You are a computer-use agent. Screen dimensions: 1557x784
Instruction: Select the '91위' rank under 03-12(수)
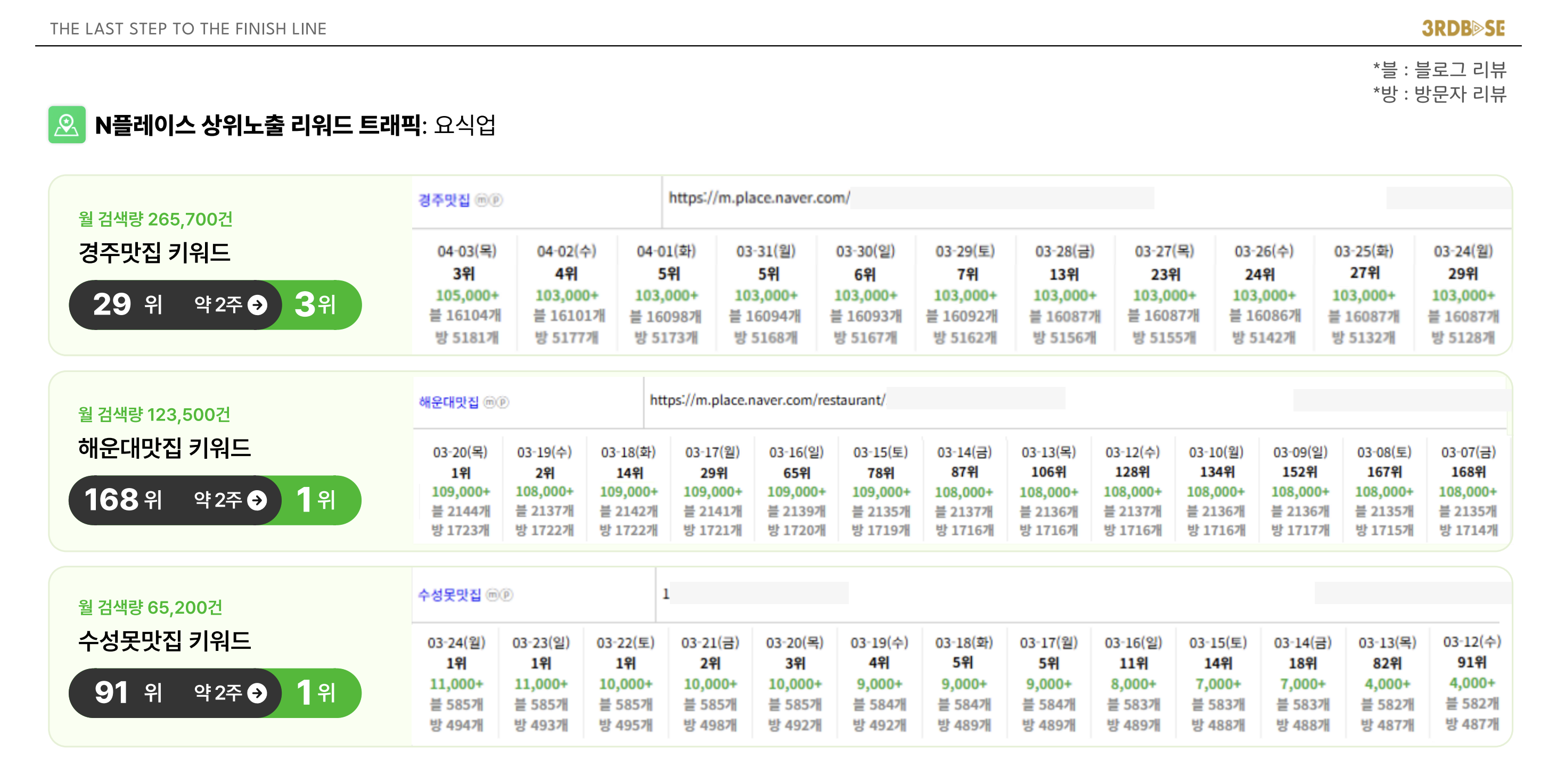pyautogui.click(x=1472, y=662)
